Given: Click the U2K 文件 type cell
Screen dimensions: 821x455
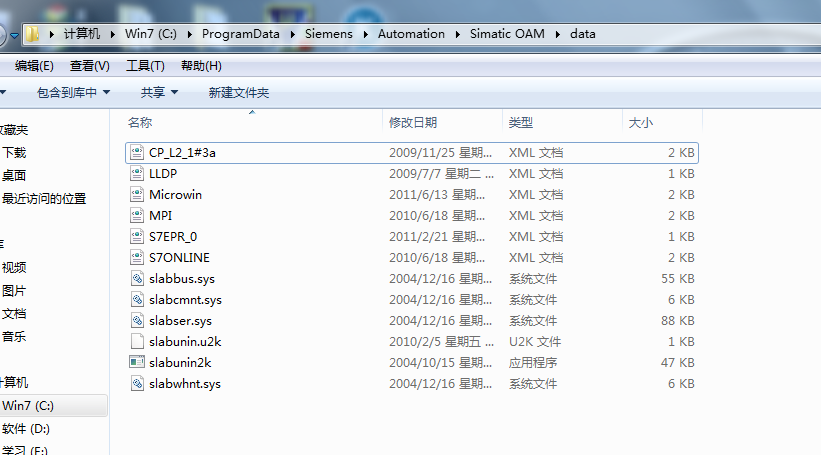Looking at the screenshot, I should (535, 341).
